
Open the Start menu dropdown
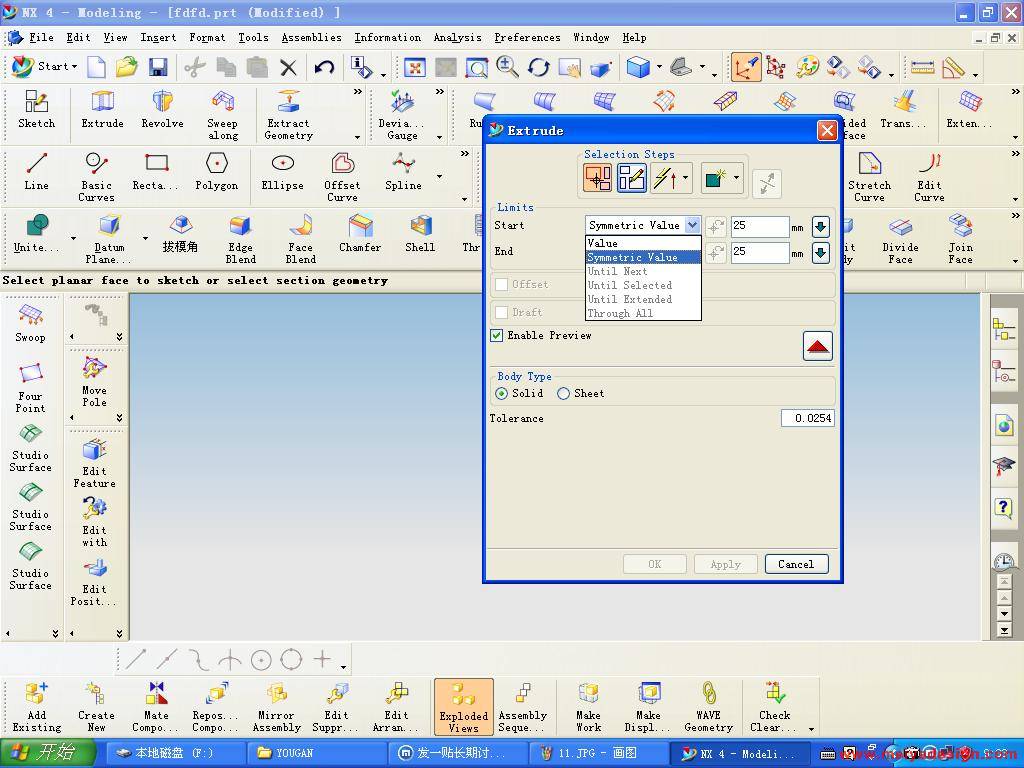click(x=45, y=66)
